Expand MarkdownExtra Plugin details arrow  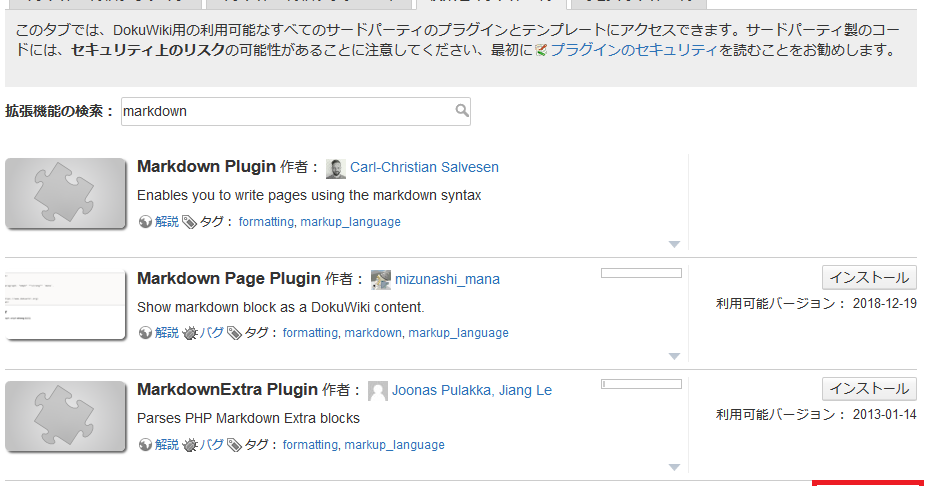pyautogui.click(x=674, y=467)
